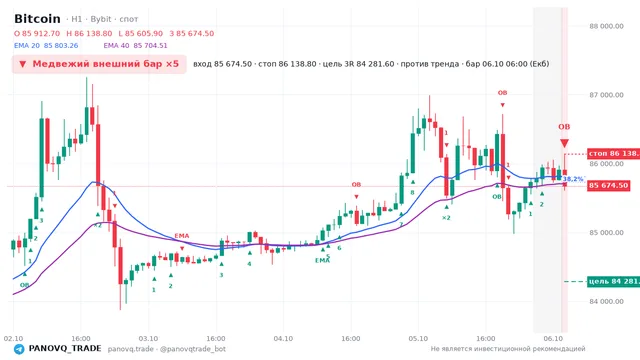Screen dimensions: 640x360
Task: Click the 05.10 date axis label
Action: [418, 339]
